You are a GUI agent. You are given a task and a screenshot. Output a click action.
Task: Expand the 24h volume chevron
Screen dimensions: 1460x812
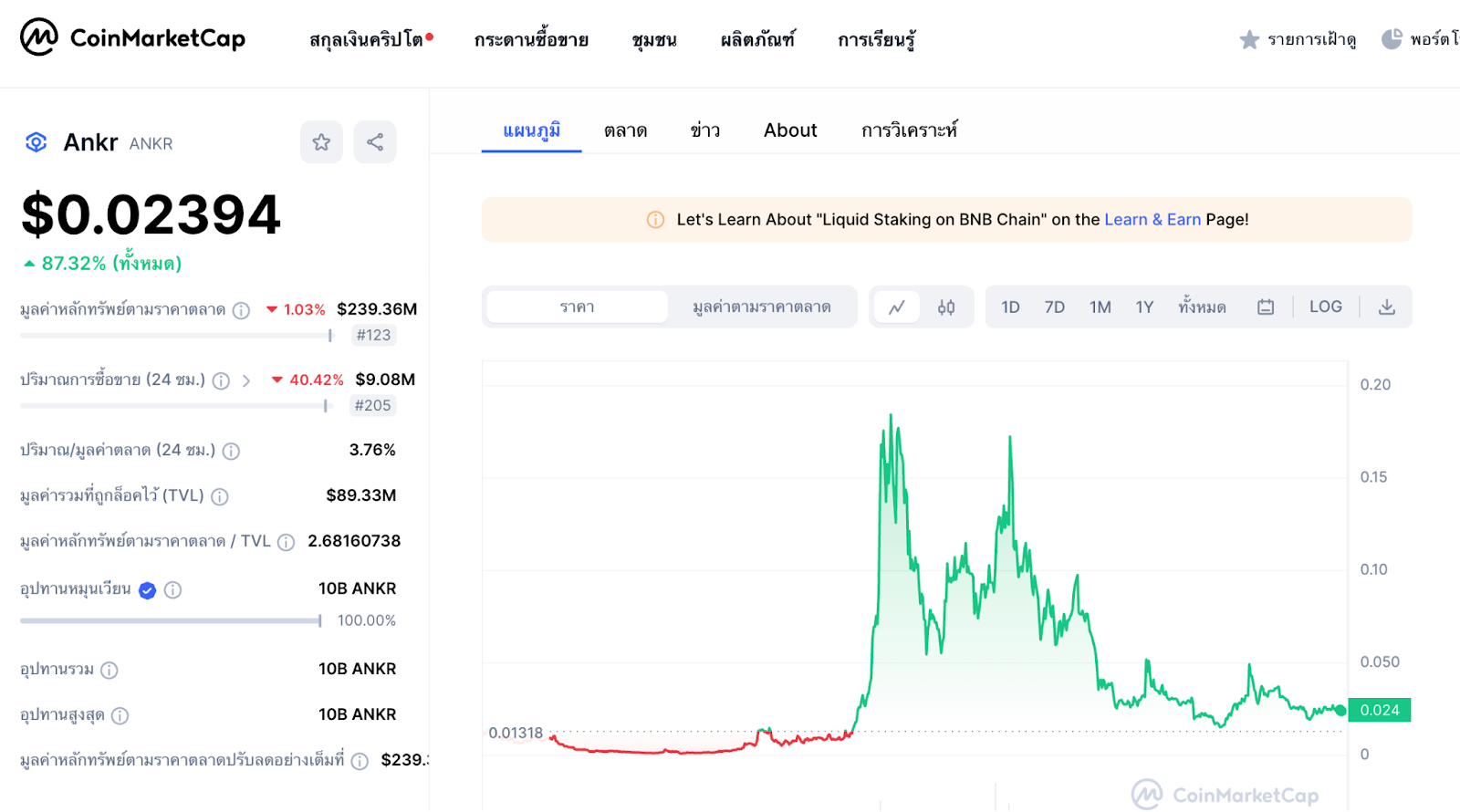point(246,380)
